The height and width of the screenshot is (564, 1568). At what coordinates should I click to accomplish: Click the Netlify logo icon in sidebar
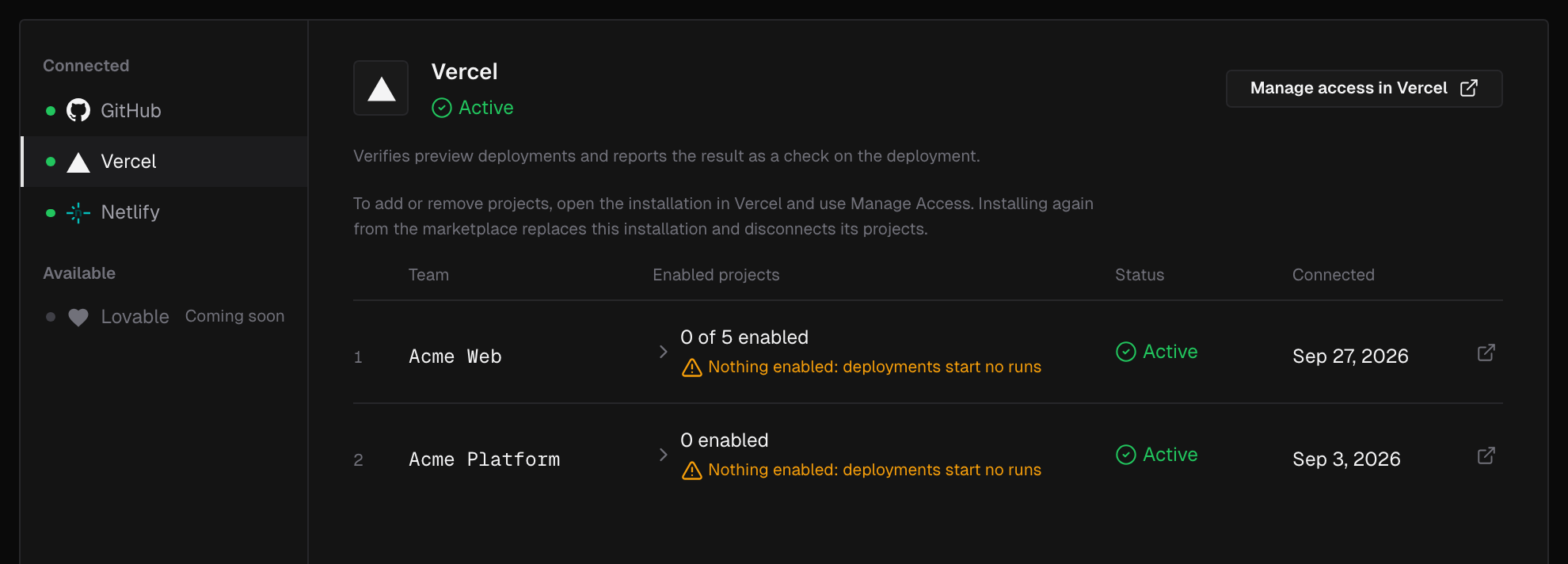click(x=78, y=212)
